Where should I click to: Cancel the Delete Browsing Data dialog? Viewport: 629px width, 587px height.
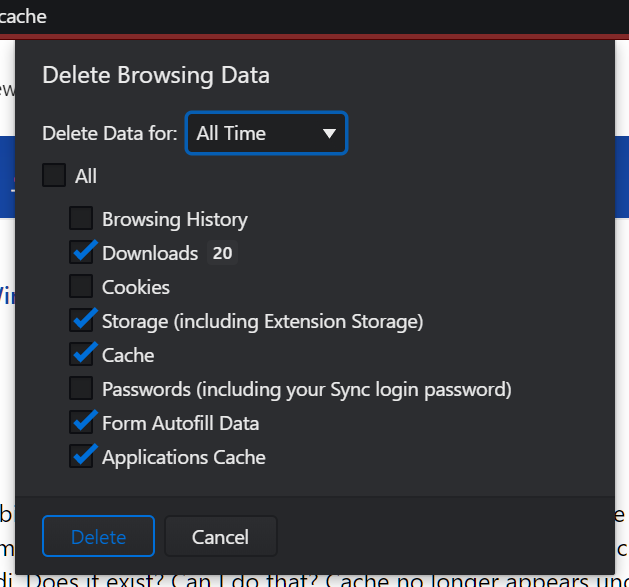click(x=221, y=536)
